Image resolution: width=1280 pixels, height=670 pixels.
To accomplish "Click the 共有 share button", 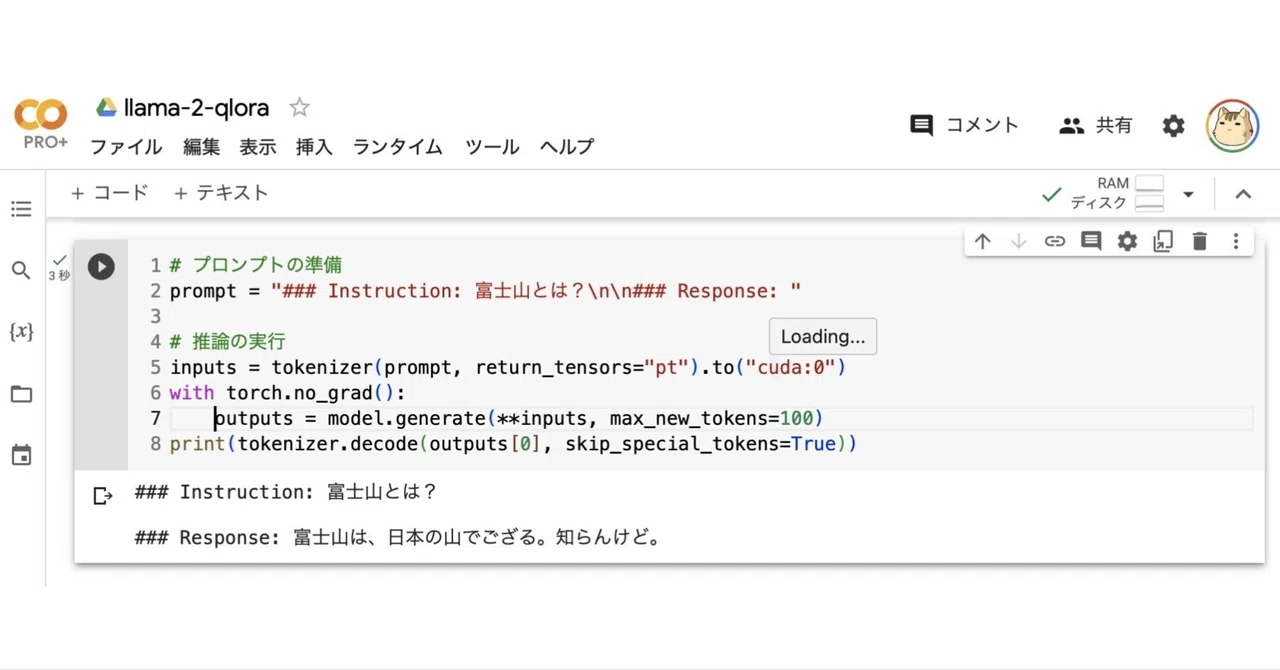I will coord(1096,125).
